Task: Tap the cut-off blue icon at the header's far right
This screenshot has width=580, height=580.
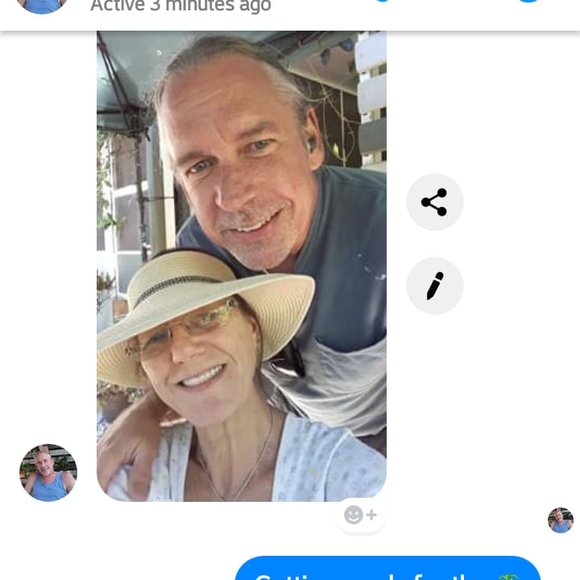Action: 529,1
